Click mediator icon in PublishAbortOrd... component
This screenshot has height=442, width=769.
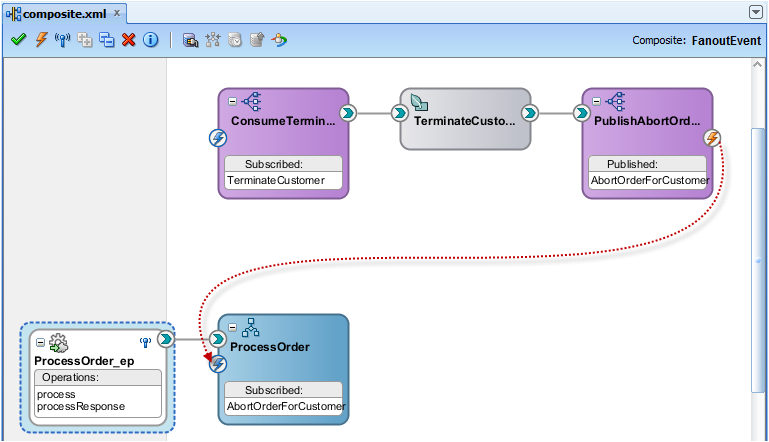(x=615, y=101)
